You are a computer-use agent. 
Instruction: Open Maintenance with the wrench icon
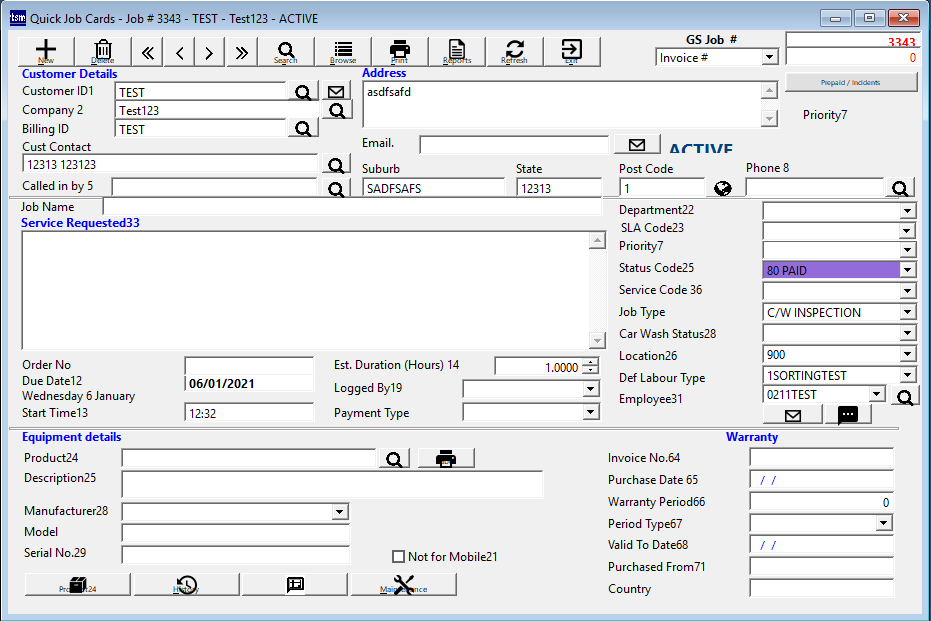coord(403,585)
